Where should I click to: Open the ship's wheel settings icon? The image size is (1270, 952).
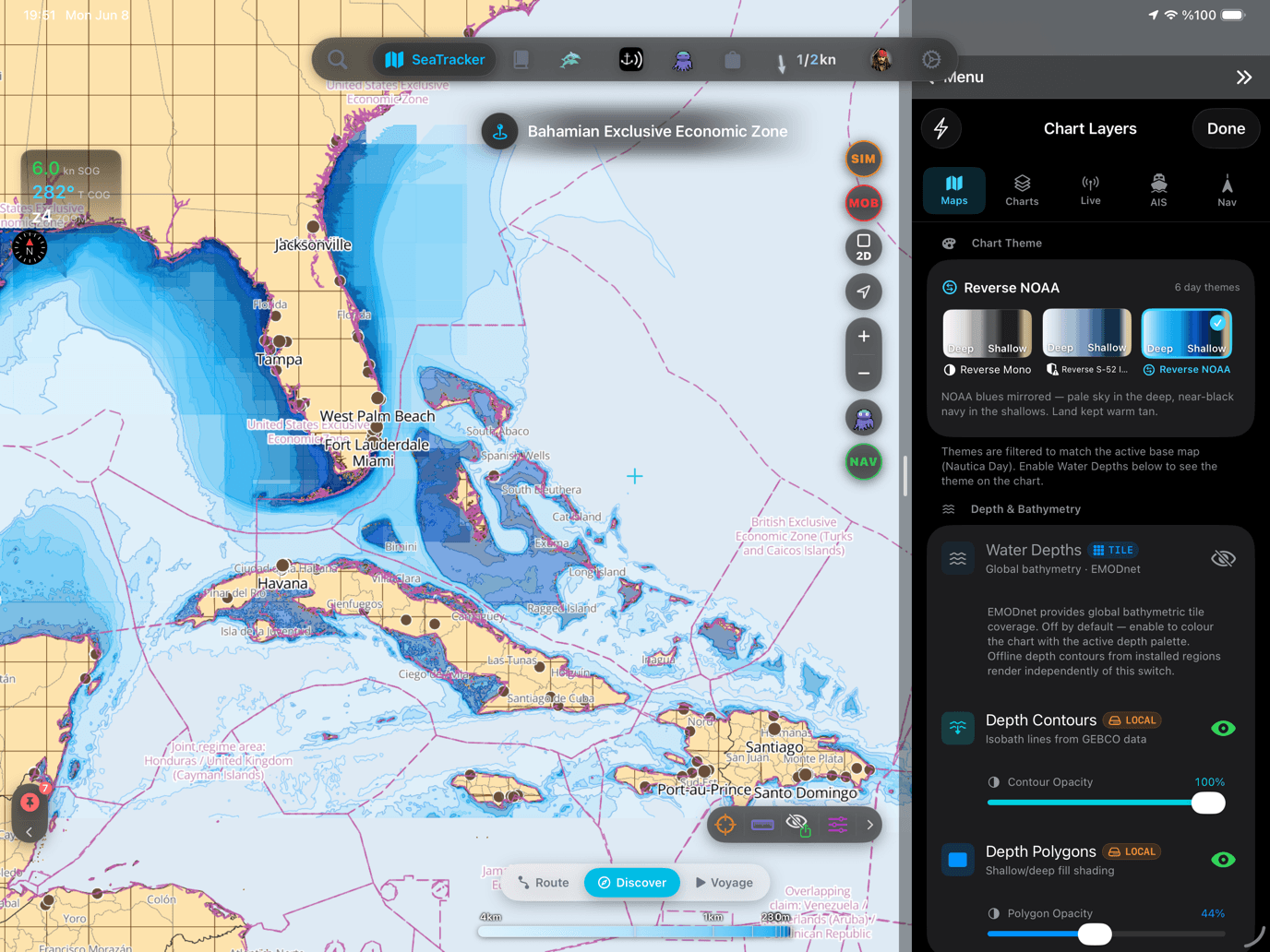931,60
